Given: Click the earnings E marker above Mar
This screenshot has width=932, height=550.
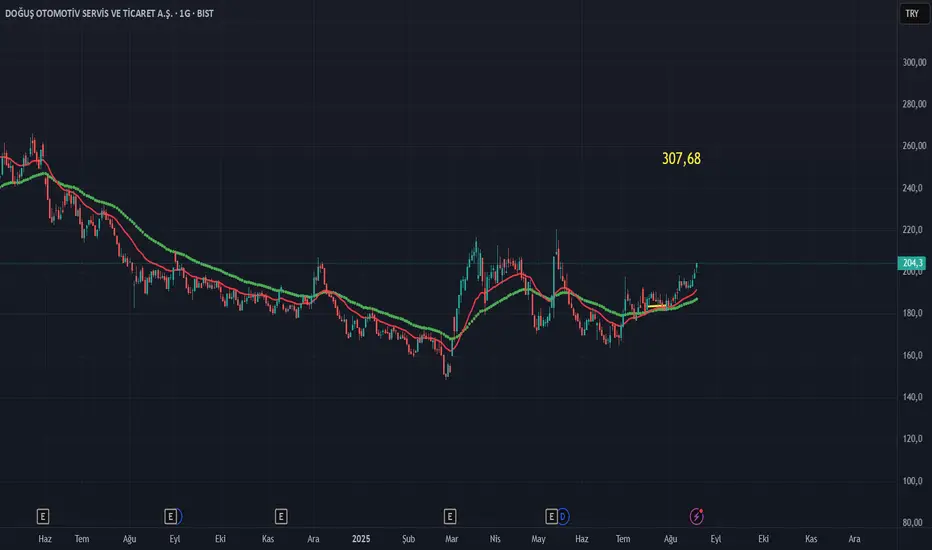Looking at the screenshot, I should click(450, 516).
